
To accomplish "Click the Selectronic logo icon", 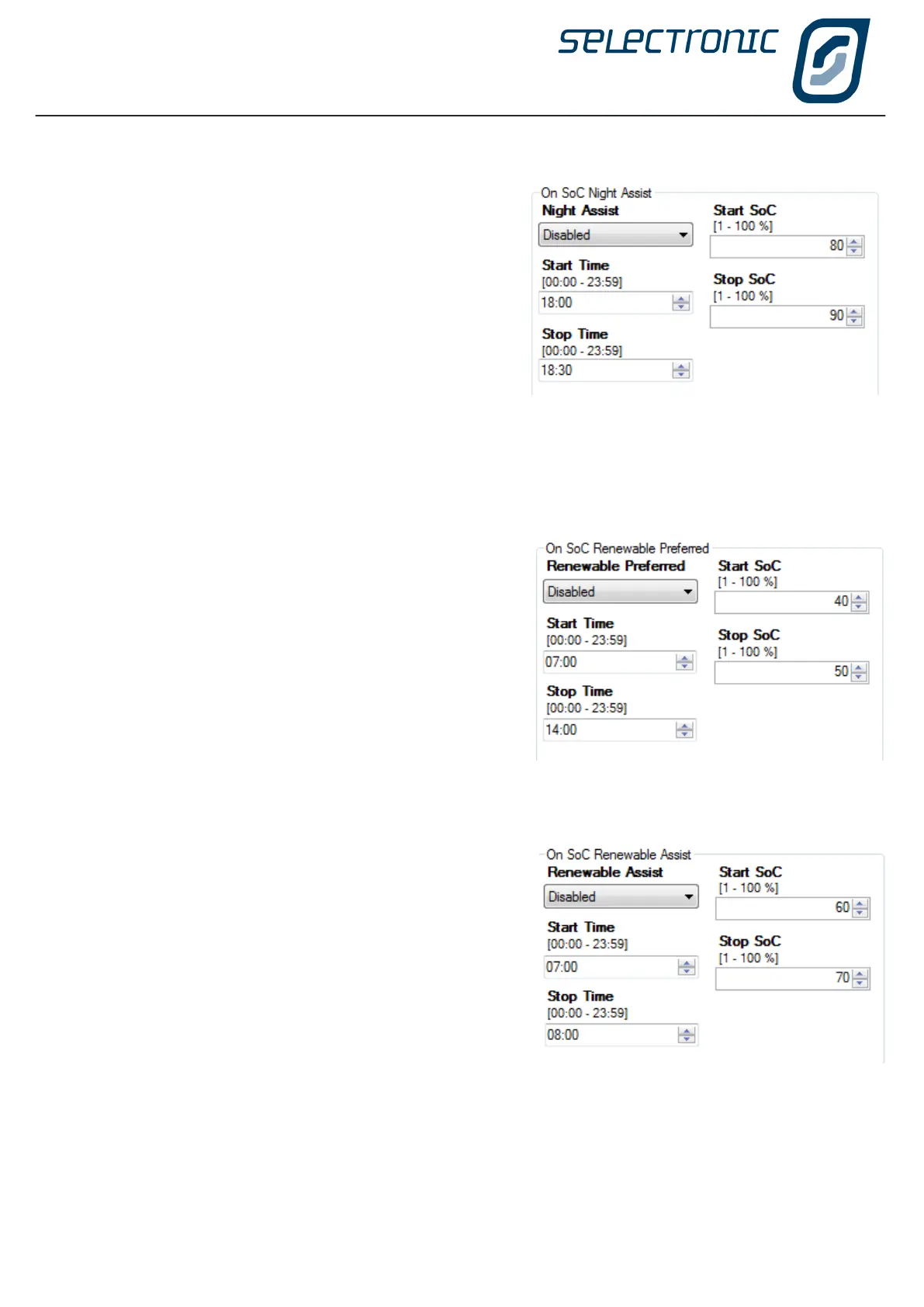I will pyautogui.click(x=829, y=61).
